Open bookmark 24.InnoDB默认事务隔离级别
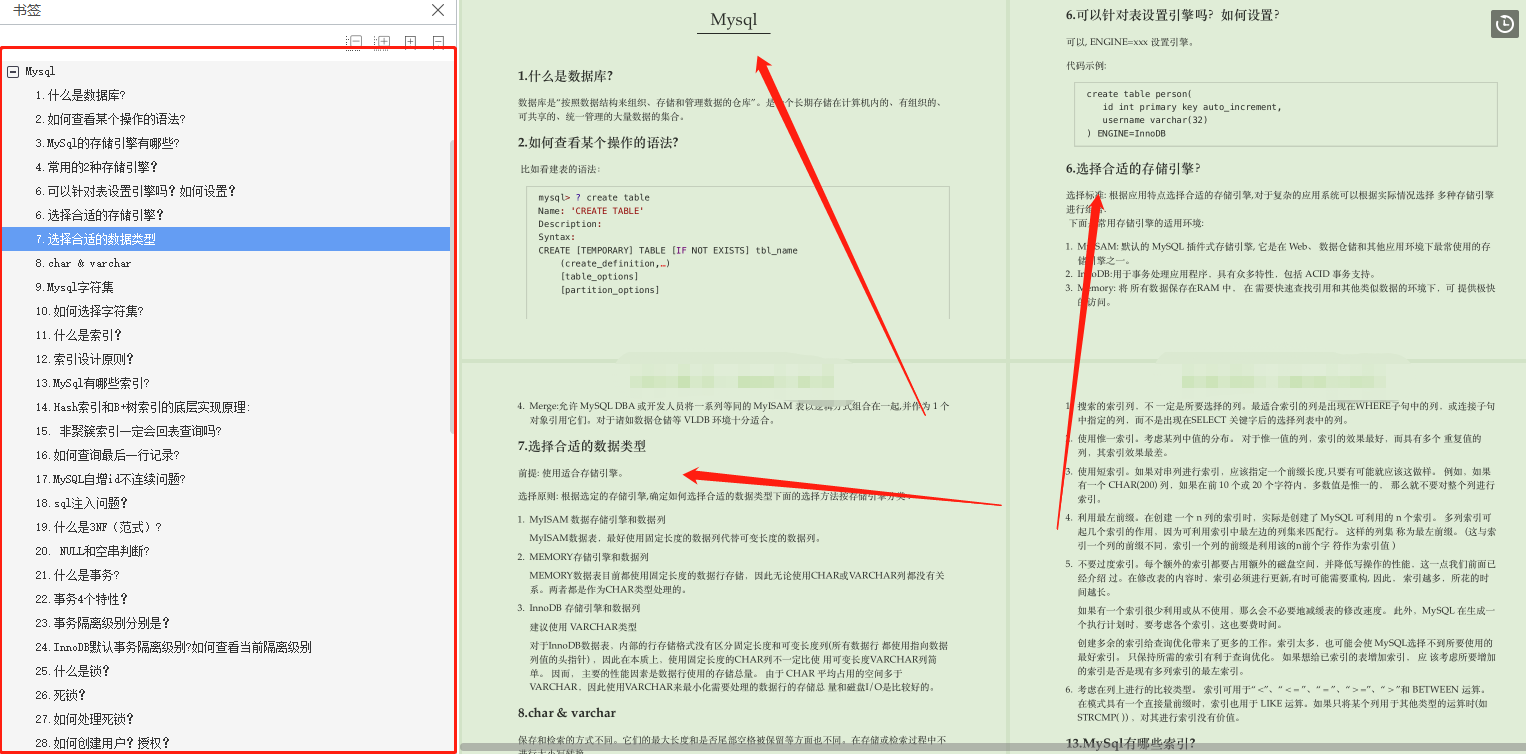Image resolution: width=1526 pixels, height=755 pixels. [173, 647]
